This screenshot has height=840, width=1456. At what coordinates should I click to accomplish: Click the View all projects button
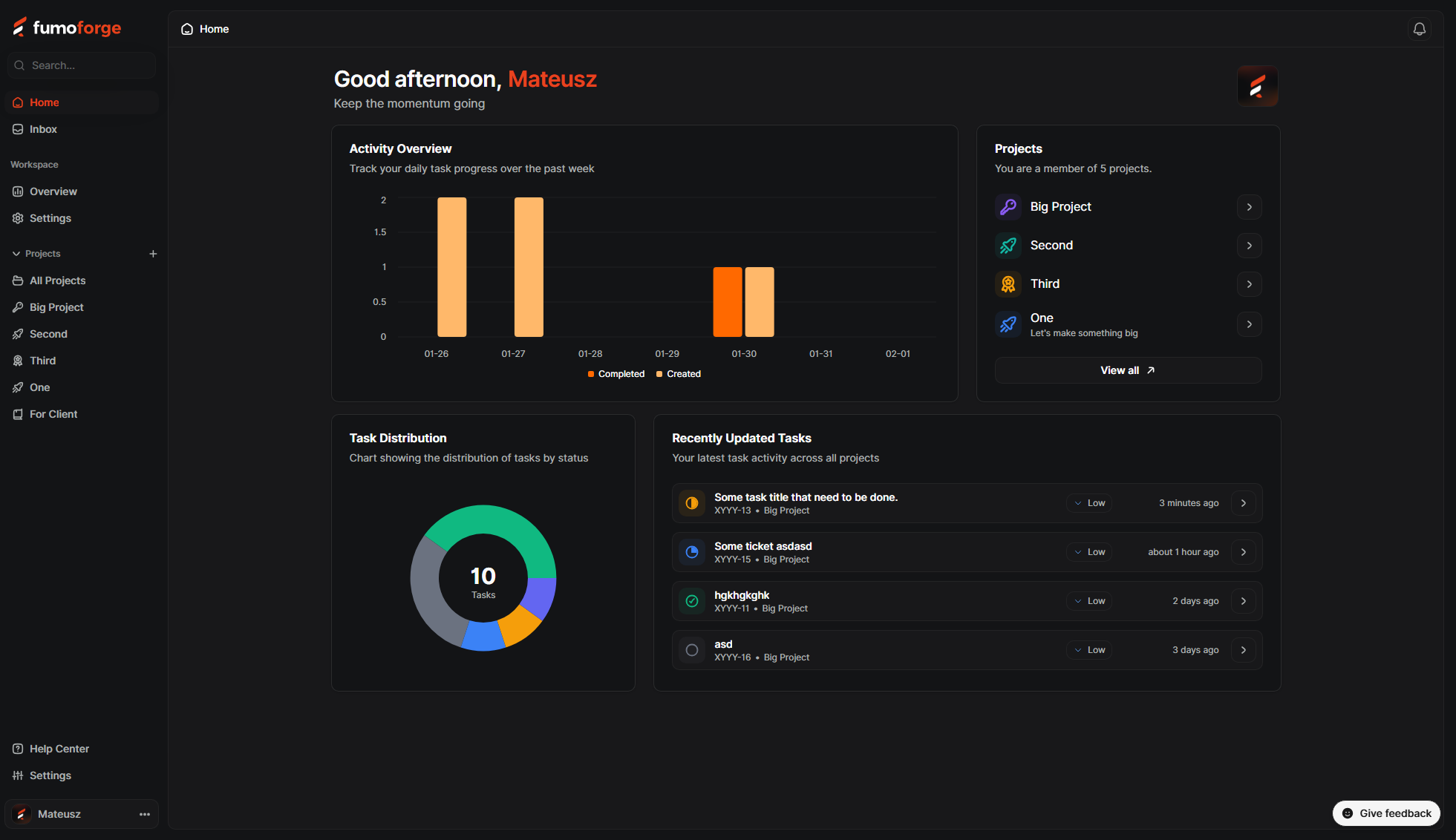click(x=1127, y=370)
